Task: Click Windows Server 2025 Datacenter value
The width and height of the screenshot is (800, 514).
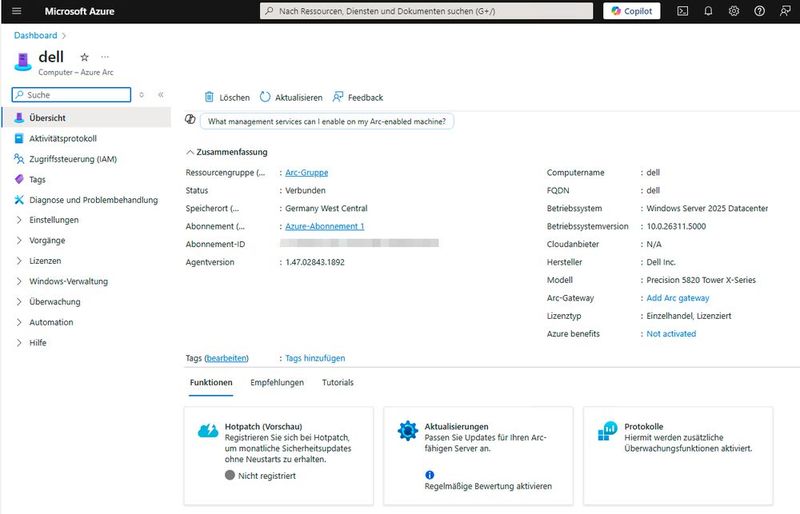Action: 707,208
